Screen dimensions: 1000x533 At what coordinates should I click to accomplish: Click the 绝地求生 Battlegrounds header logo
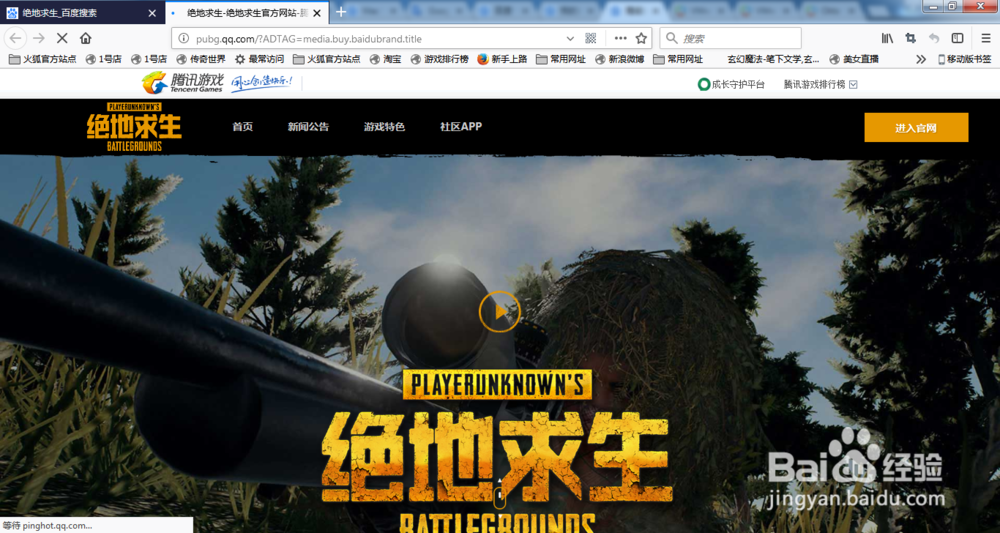tap(134, 127)
